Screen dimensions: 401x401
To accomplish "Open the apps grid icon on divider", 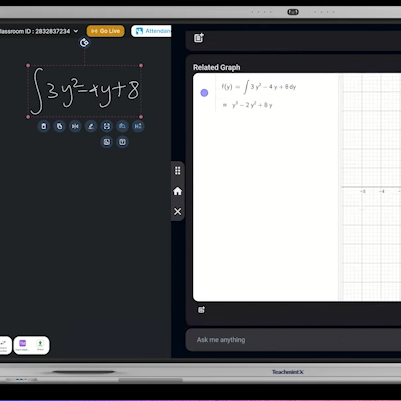I will coord(178,171).
